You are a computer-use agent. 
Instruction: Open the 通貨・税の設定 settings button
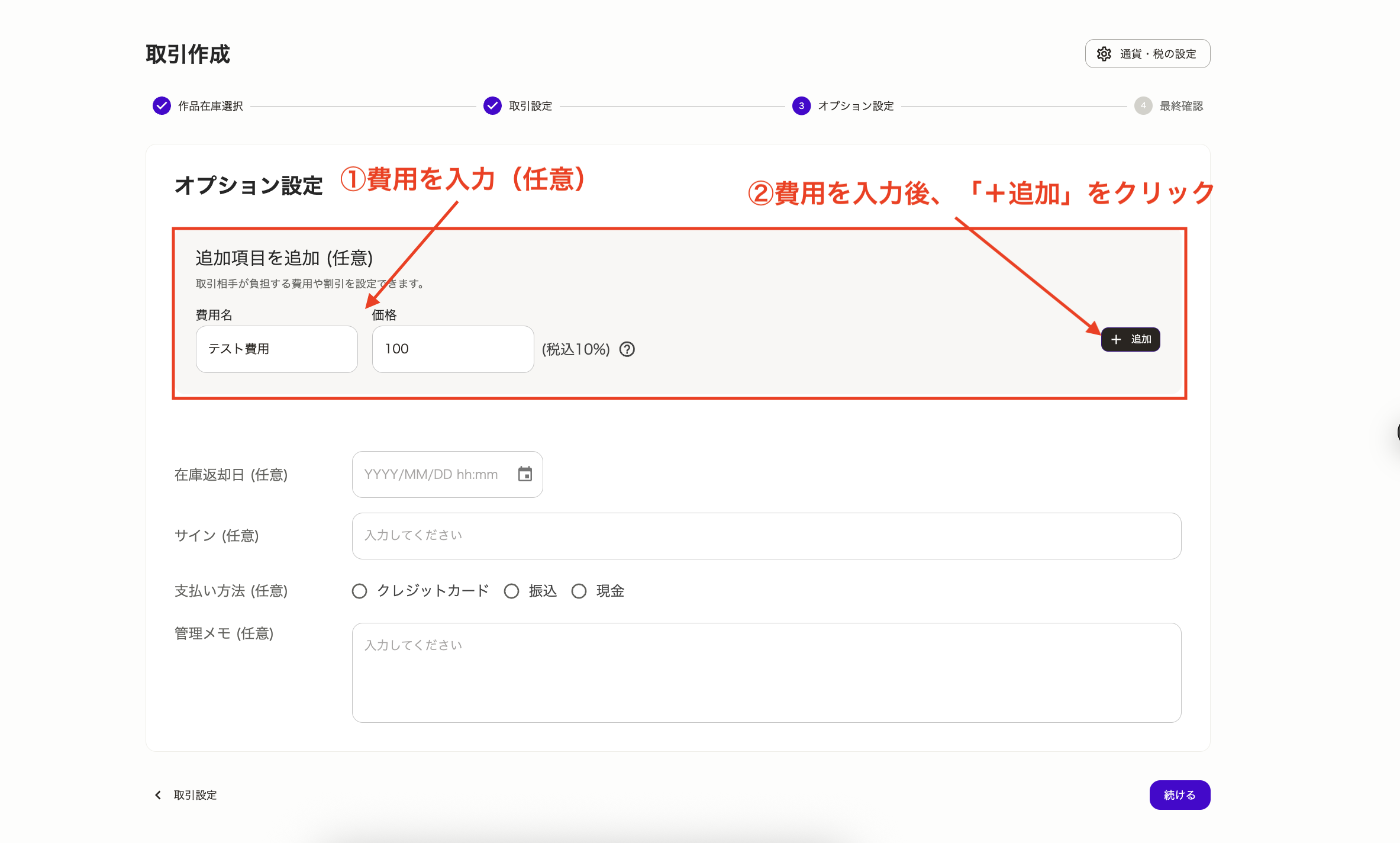(1147, 54)
